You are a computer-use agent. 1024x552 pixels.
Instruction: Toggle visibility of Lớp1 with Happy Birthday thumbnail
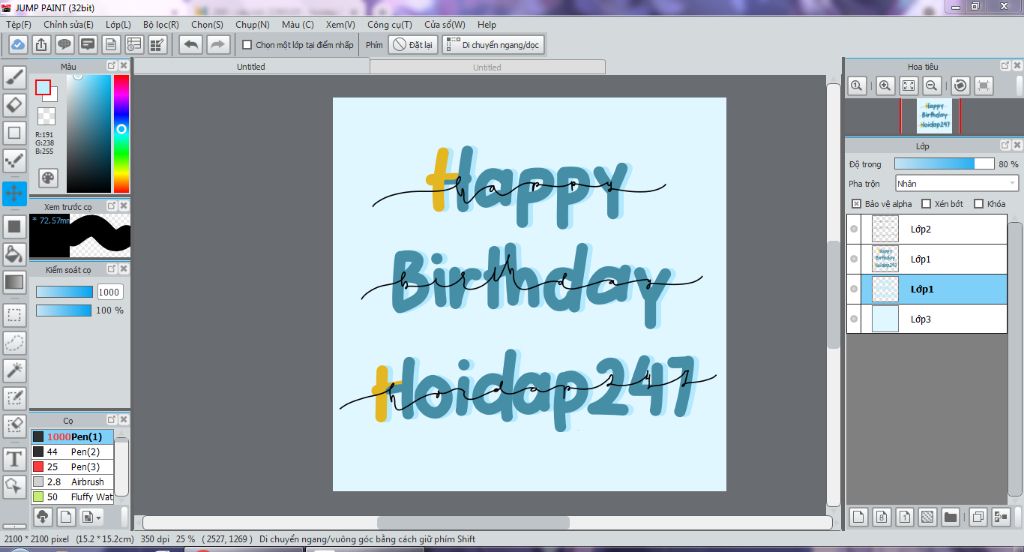click(854, 259)
